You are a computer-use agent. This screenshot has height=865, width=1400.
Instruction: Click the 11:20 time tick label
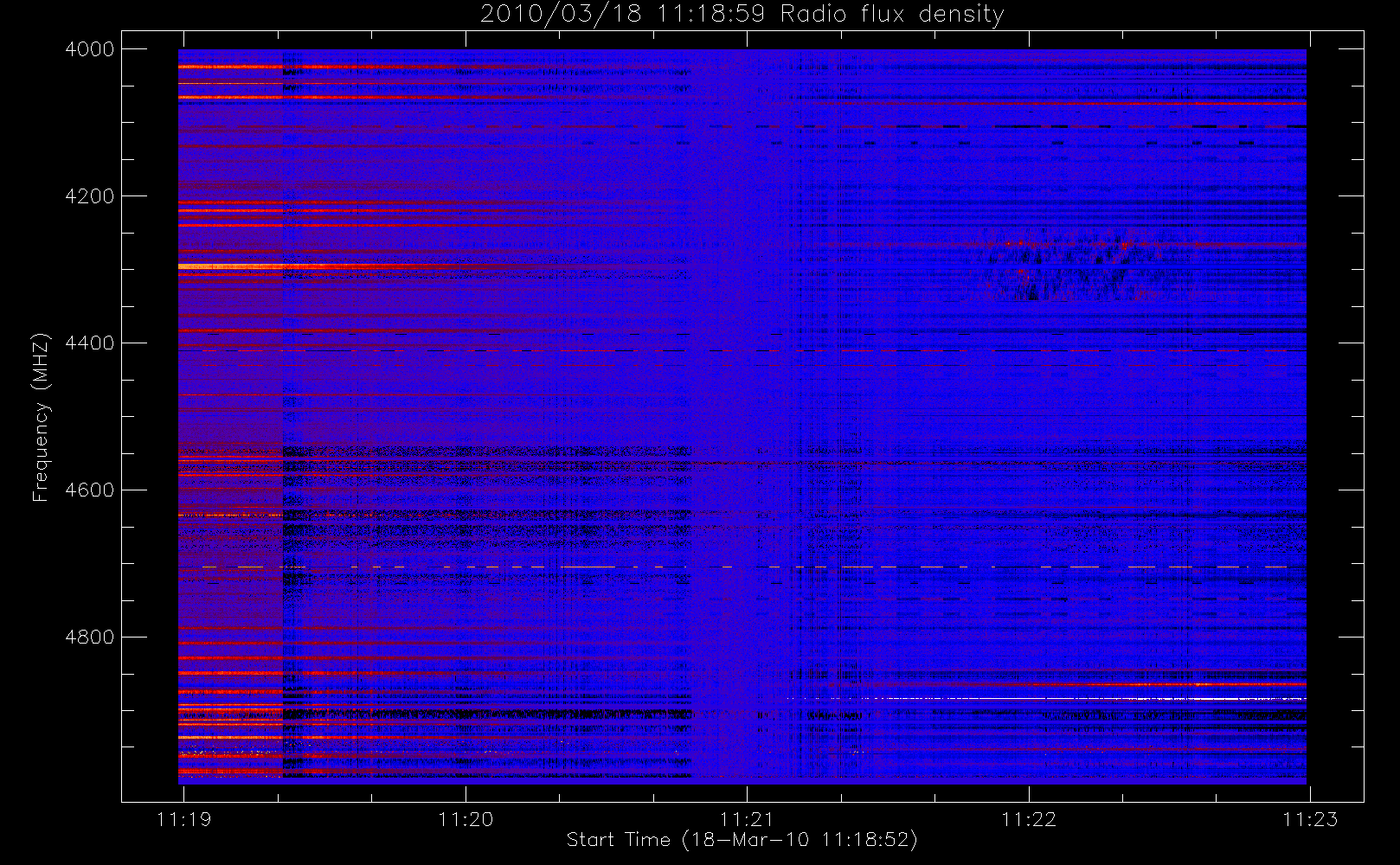pos(466,818)
